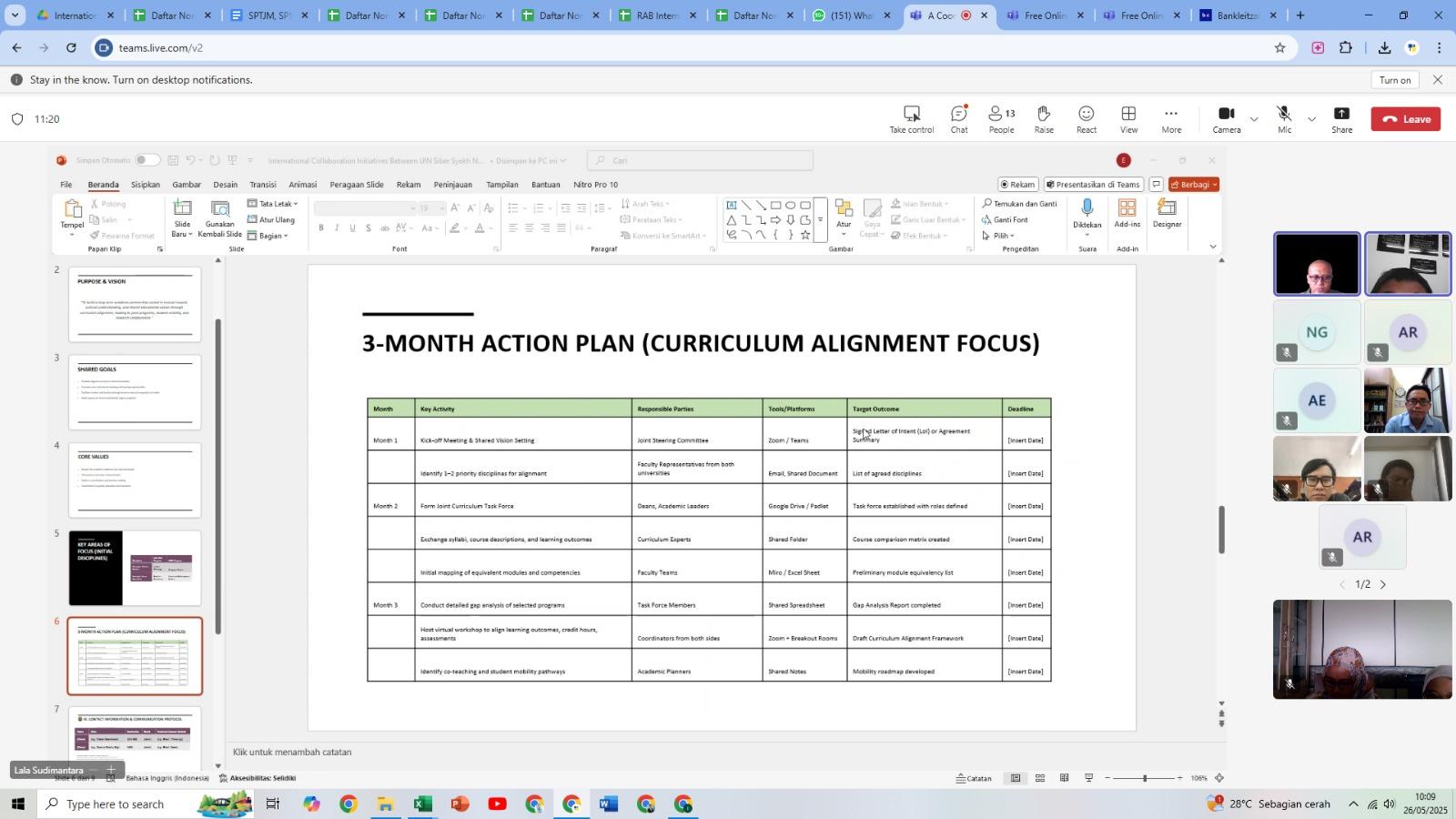The height and width of the screenshot is (819, 1456).
Task: Click the Diktekan microphone icon
Action: pyautogui.click(x=1087, y=209)
